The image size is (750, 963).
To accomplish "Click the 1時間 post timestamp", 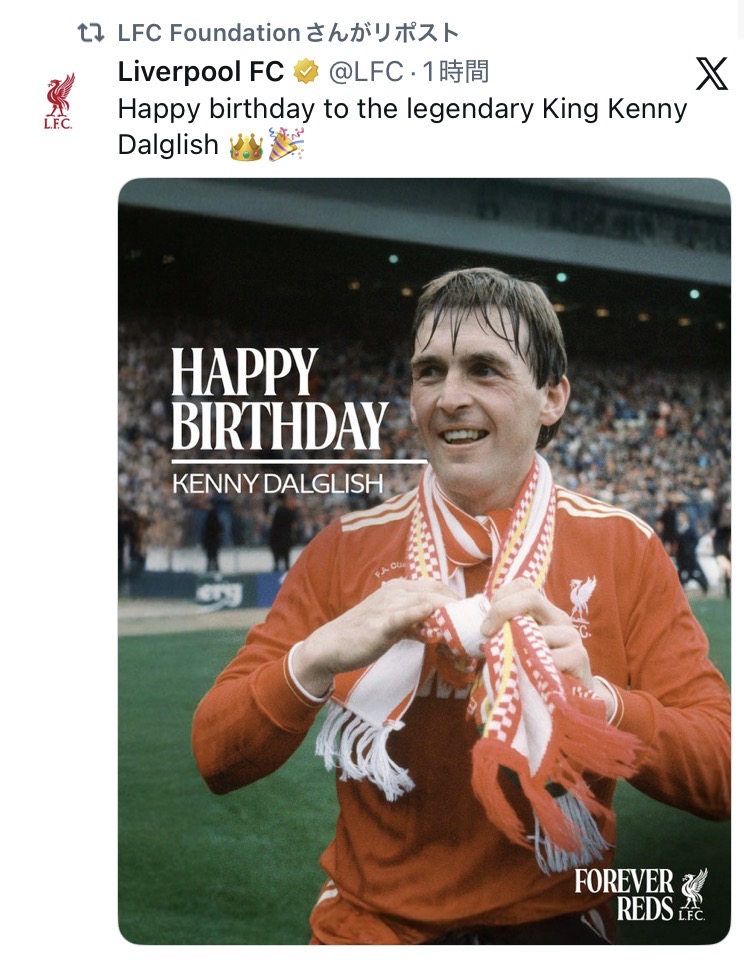I will pyautogui.click(x=455, y=72).
